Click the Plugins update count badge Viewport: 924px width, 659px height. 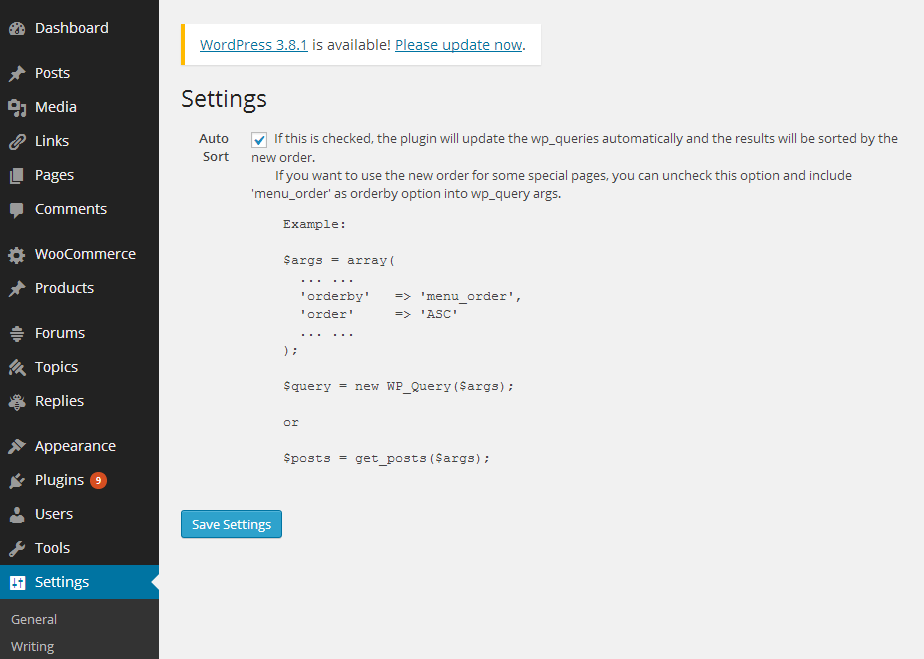pyautogui.click(x=98, y=480)
